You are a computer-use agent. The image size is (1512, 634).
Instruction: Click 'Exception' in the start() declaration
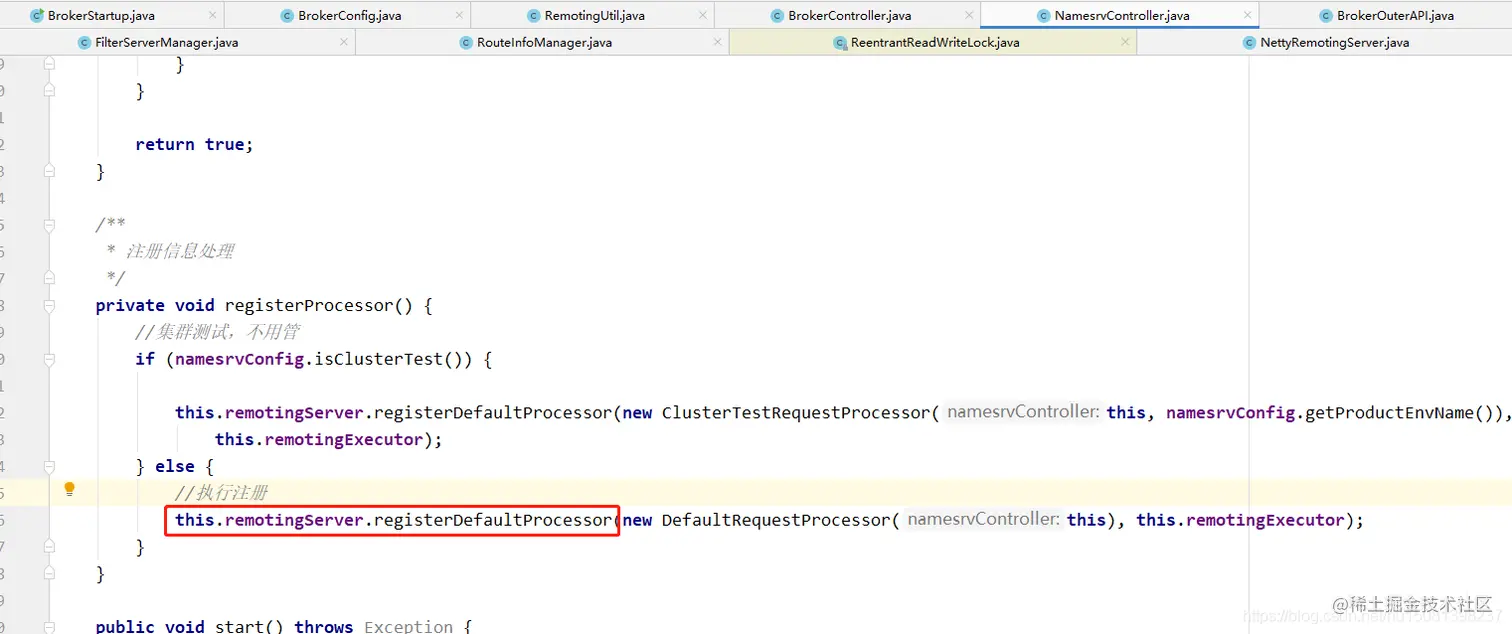pos(408,626)
